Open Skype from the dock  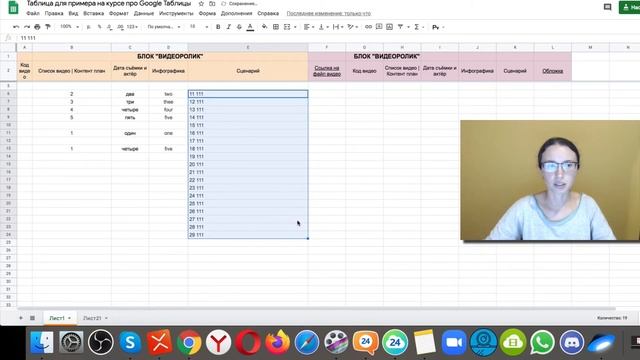pyautogui.click(x=130, y=342)
